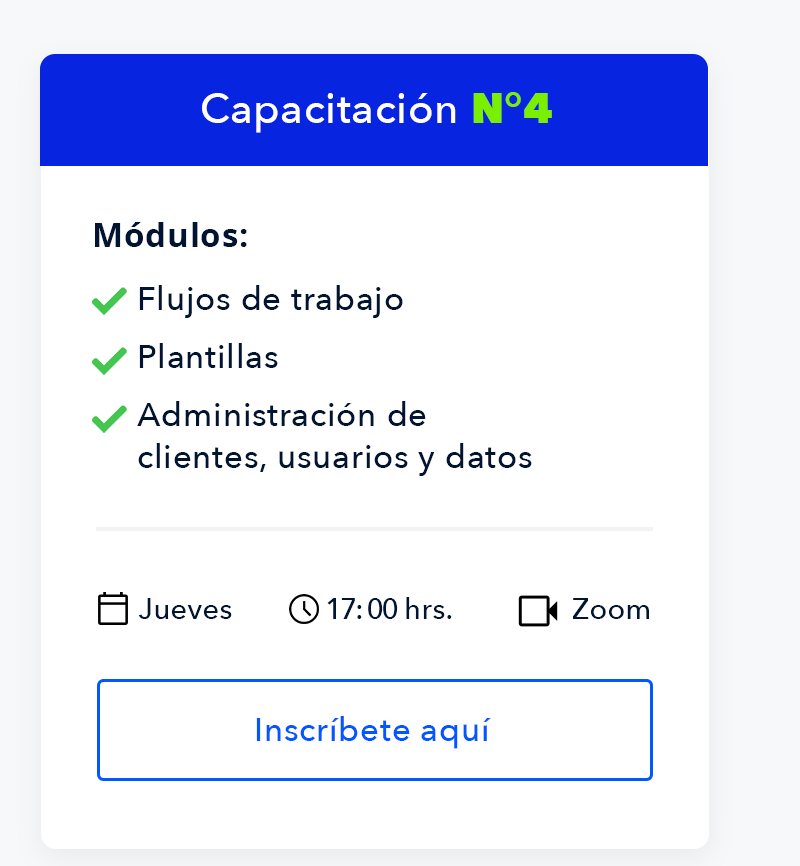Click the clock icon beside 17:00 hrs.
This screenshot has width=800, height=866.
tap(304, 609)
